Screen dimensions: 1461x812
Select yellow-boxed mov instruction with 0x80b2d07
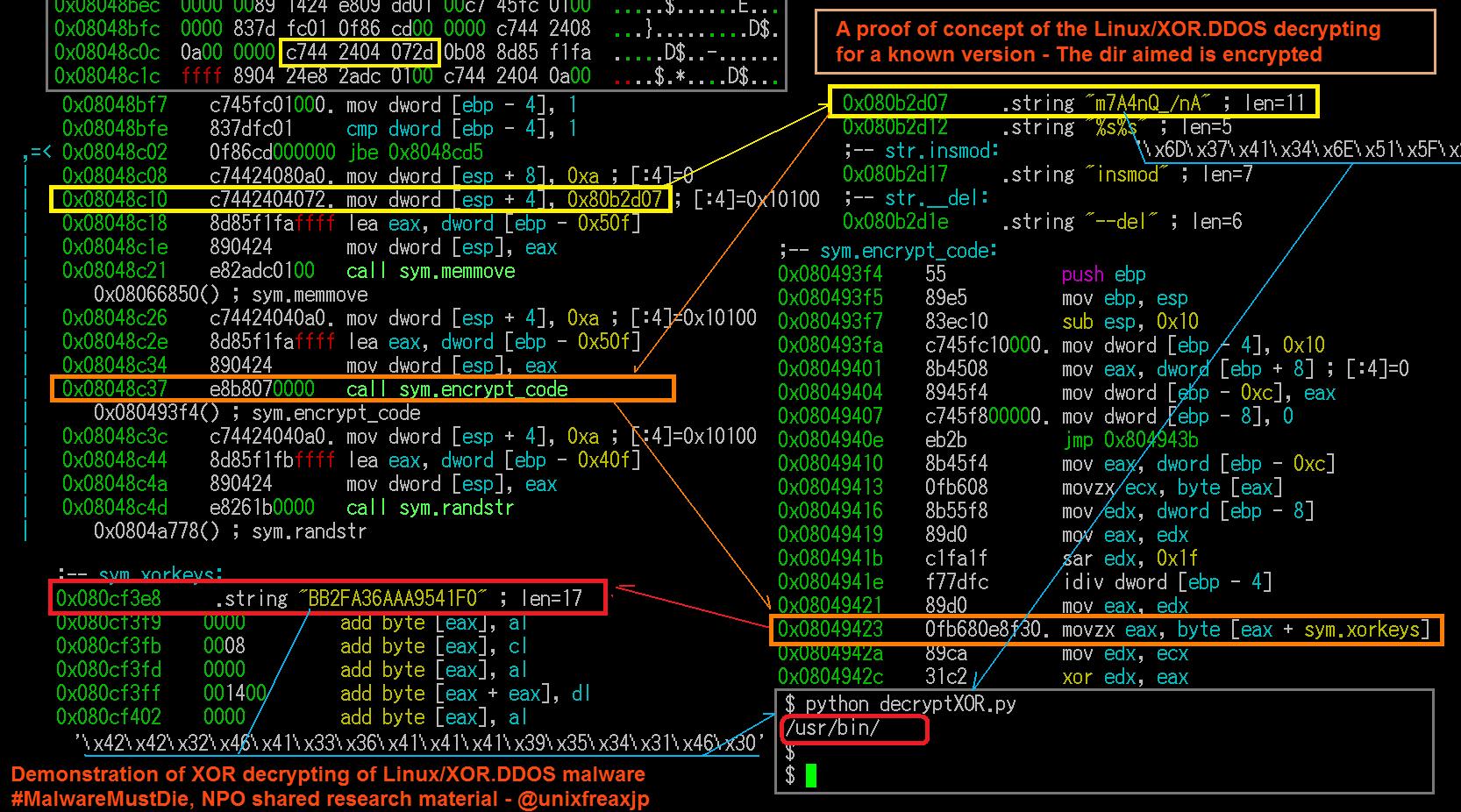[x=360, y=199]
